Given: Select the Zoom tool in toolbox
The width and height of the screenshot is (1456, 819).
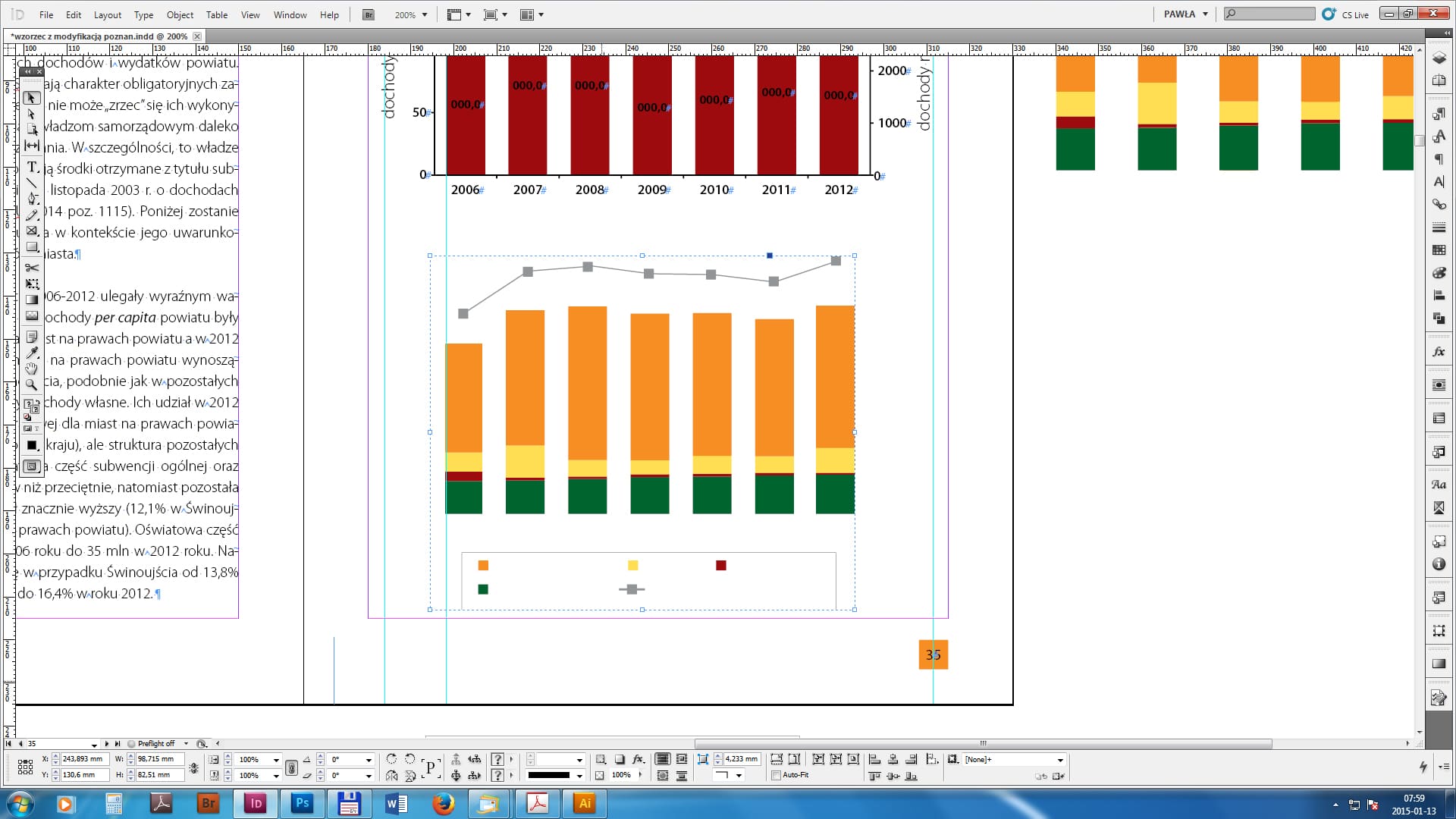Looking at the screenshot, I should 32,385.
